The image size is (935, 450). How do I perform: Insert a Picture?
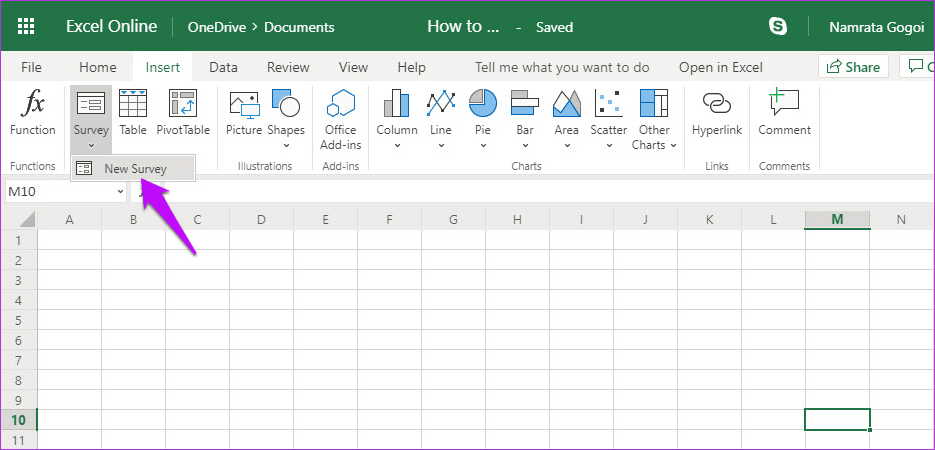tap(244, 104)
